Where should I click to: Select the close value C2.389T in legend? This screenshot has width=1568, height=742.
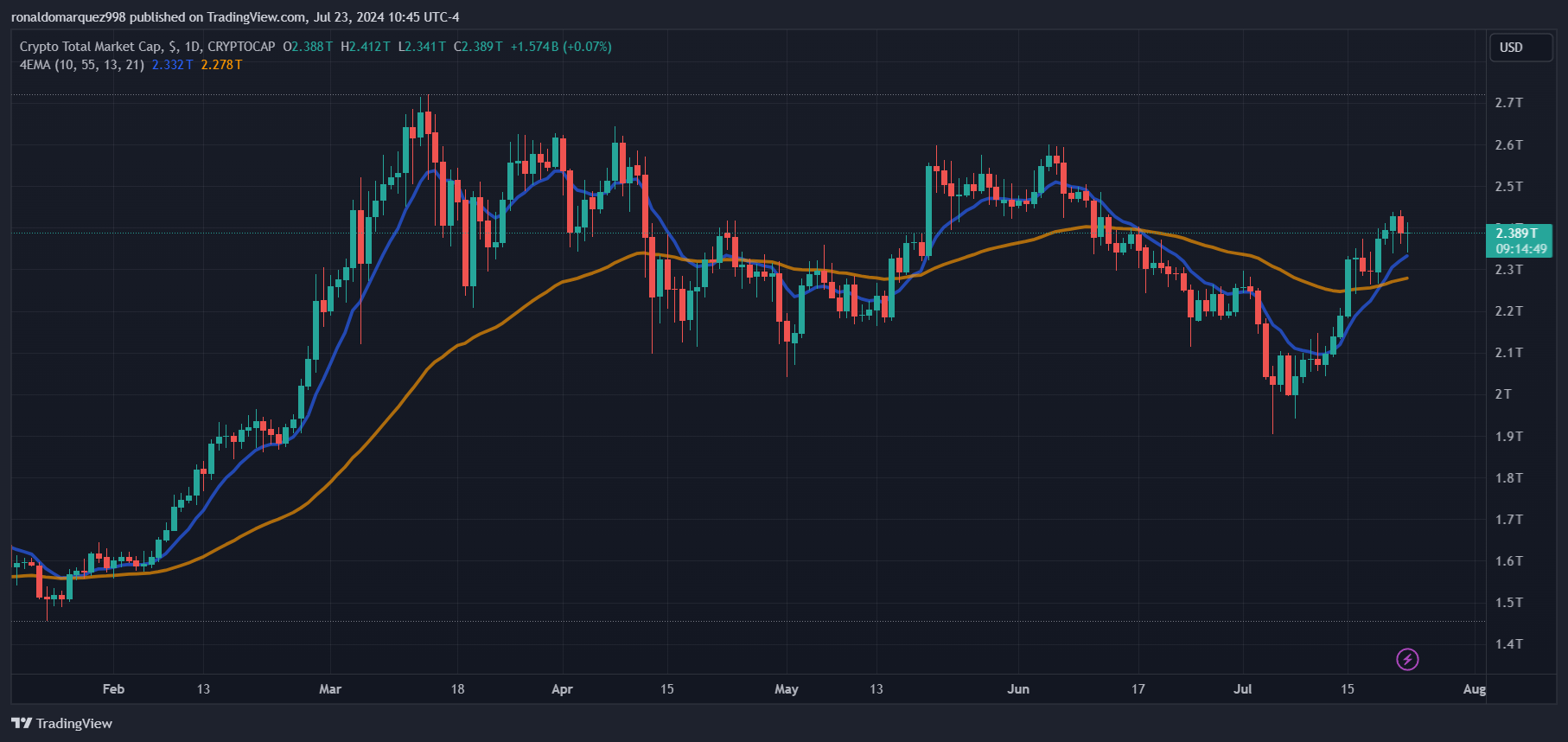tap(478, 47)
